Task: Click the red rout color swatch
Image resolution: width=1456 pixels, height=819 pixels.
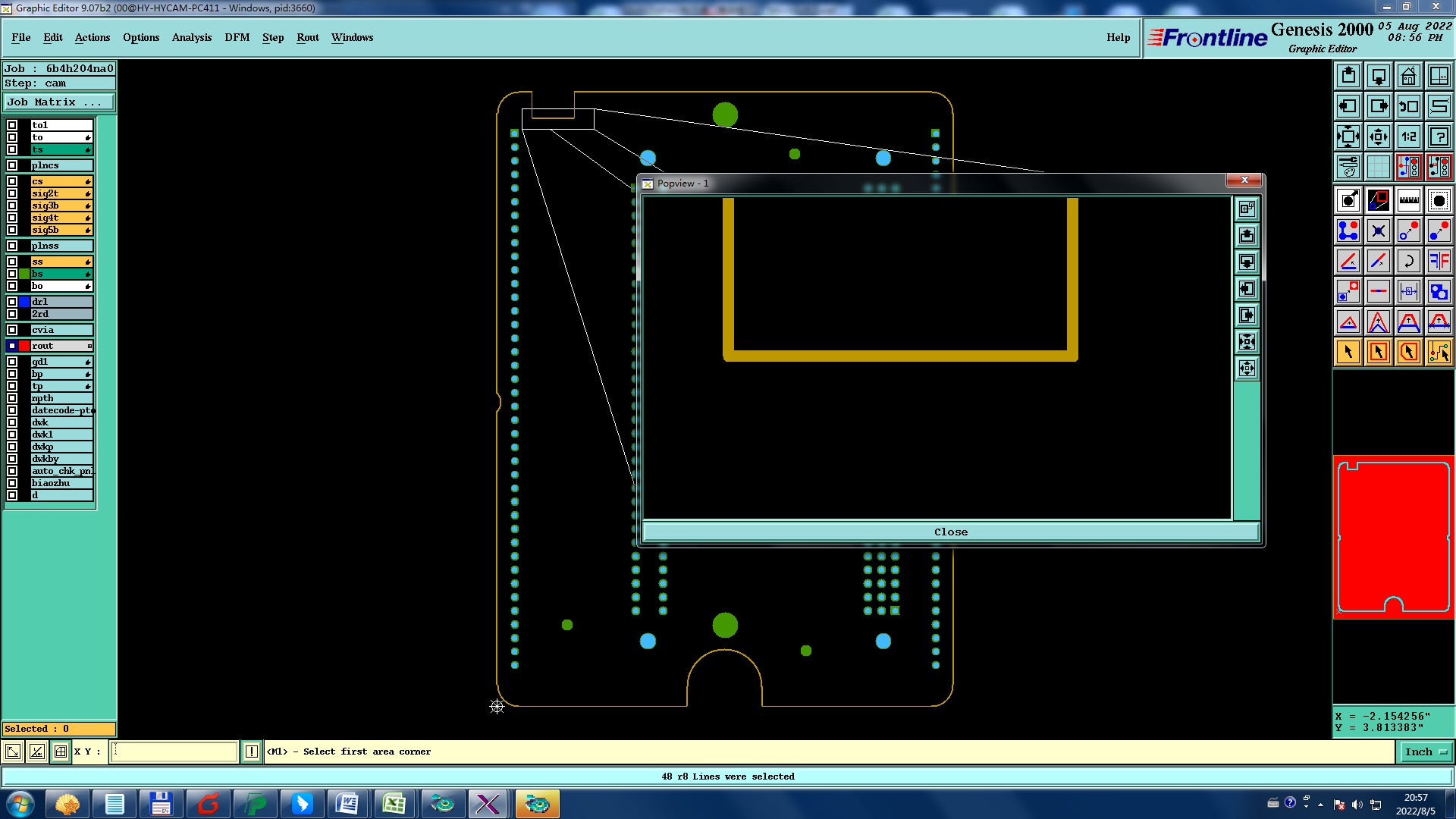Action: click(24, 346)
